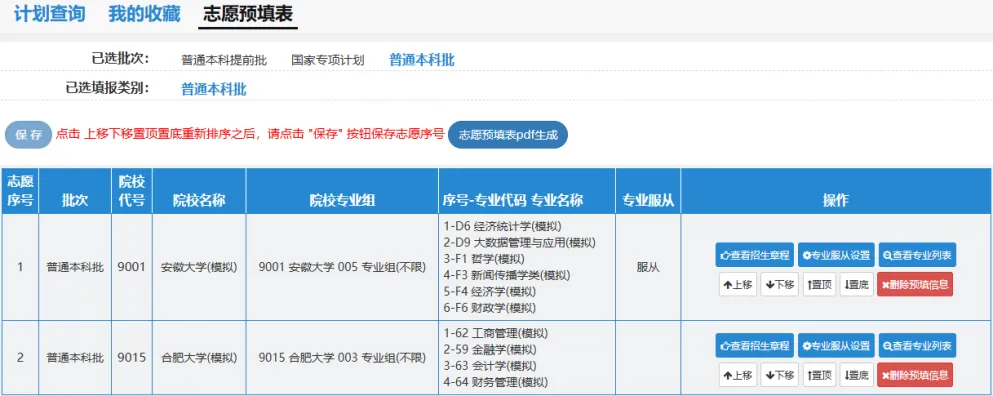This screenshot has height=396, width=993.
Task: Delete 合肥大学 entry via 删除预填信息
Action: pos(914,374)
